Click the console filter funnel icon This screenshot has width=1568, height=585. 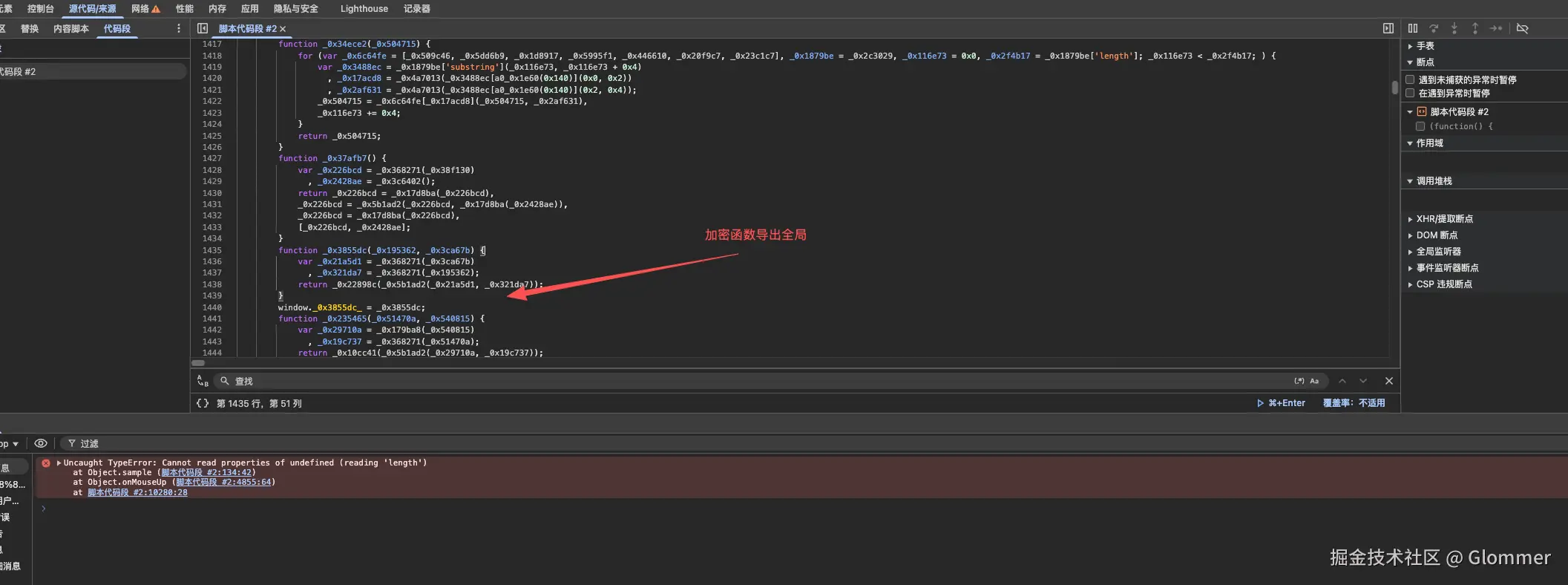pyautogui.click(x=72, y=443)
